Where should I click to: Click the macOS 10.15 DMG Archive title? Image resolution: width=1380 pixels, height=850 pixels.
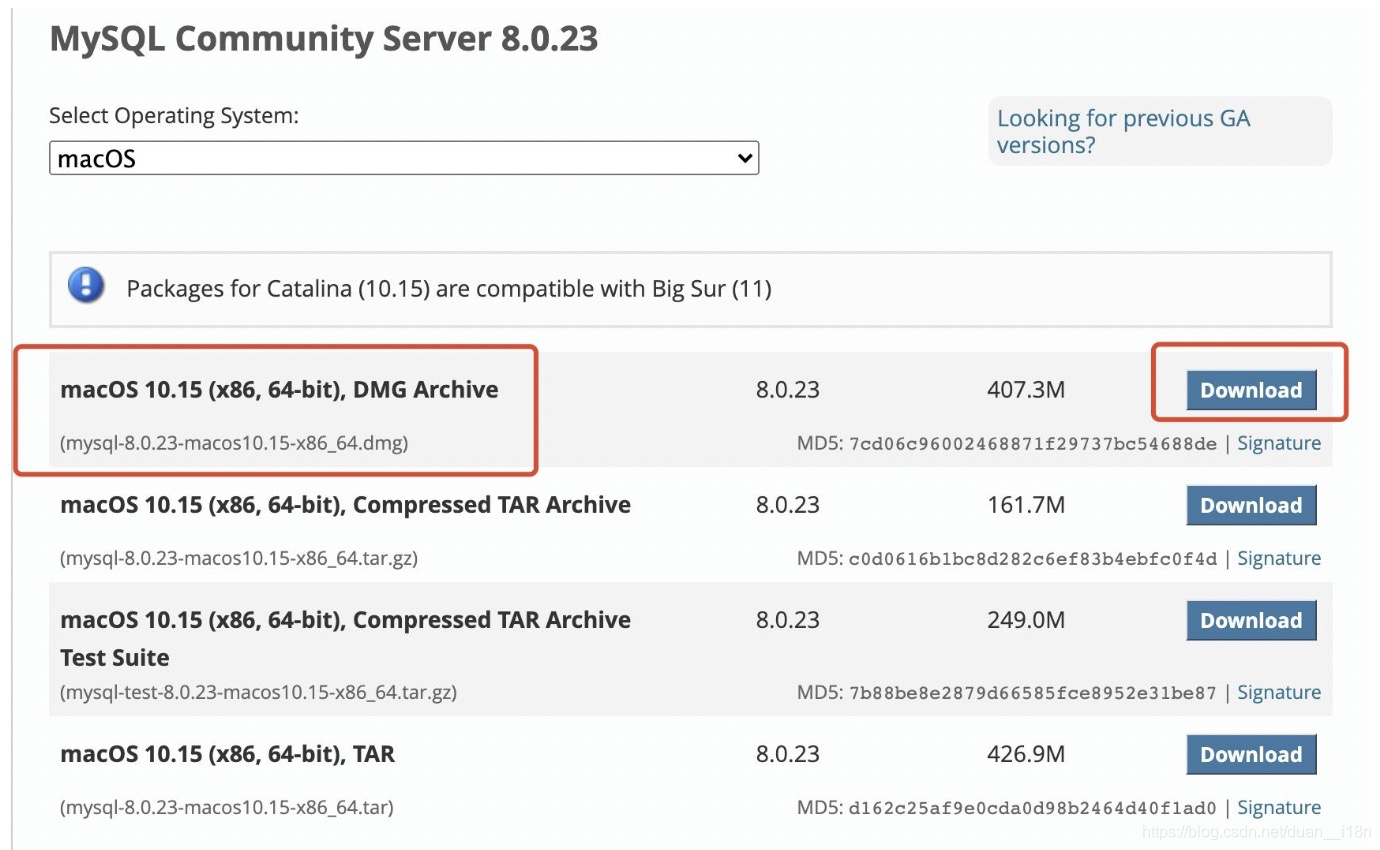[279, 389]
